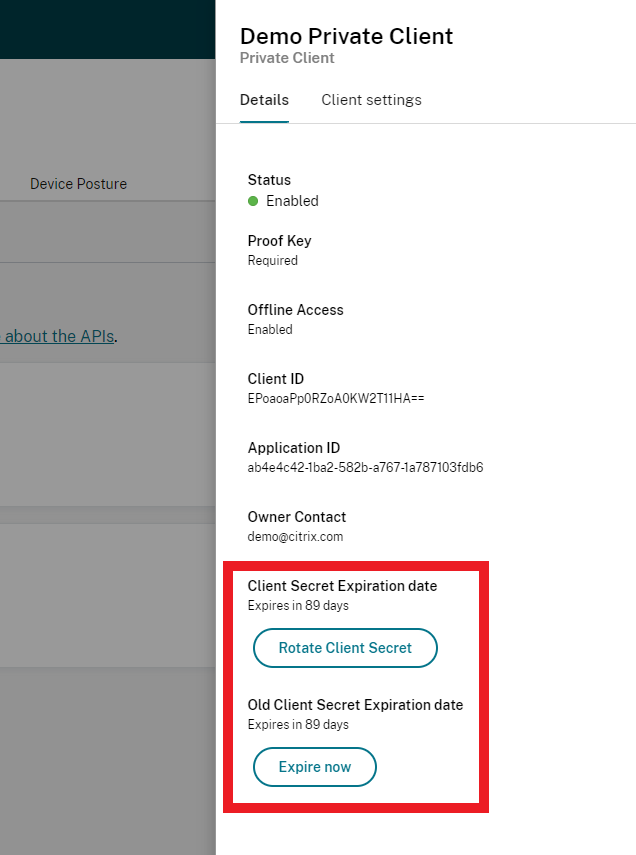Click the Client Secret Expiration date heading

[x=342, y=586]
